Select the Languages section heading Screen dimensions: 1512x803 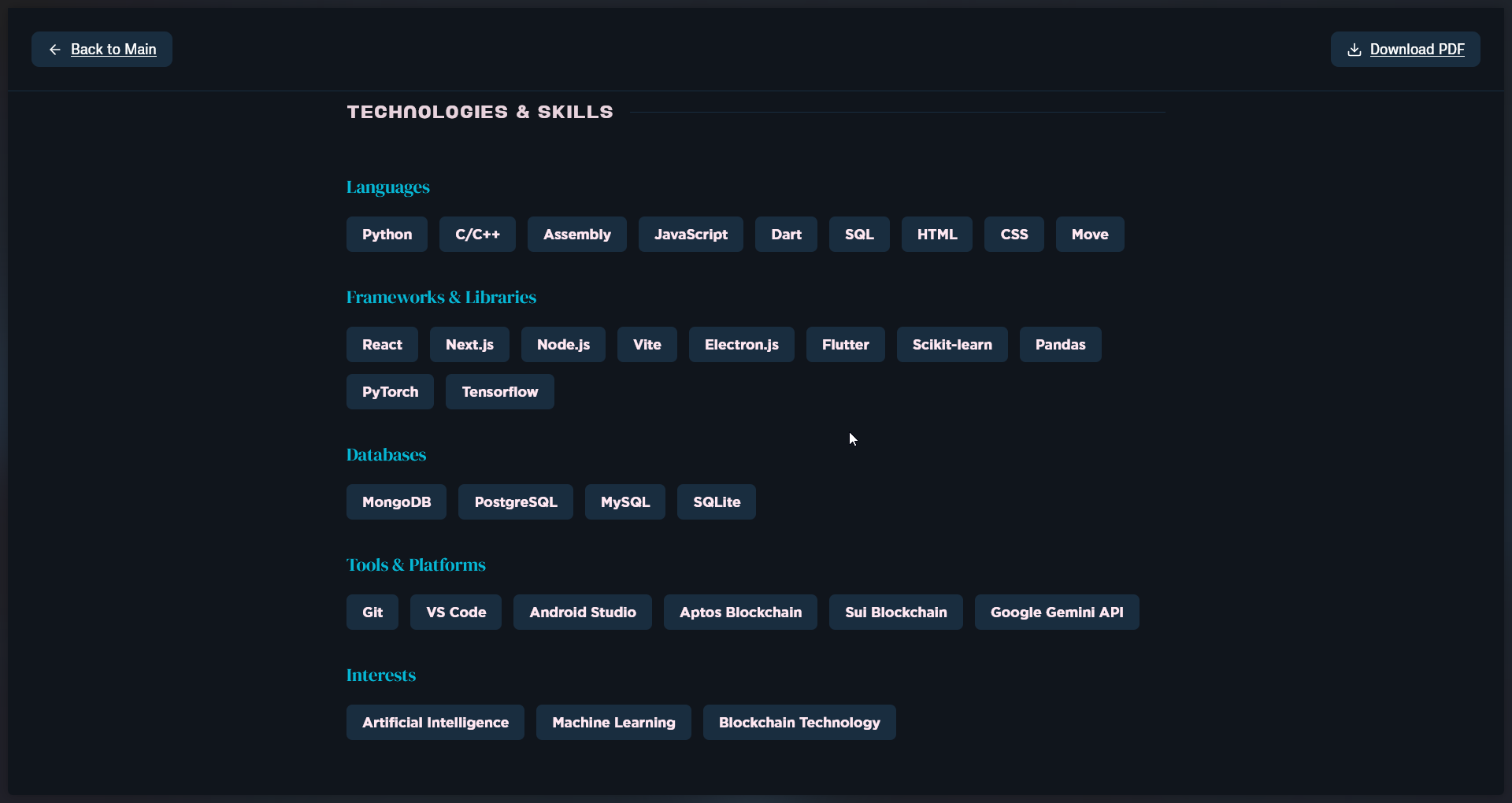pos(388,187)
